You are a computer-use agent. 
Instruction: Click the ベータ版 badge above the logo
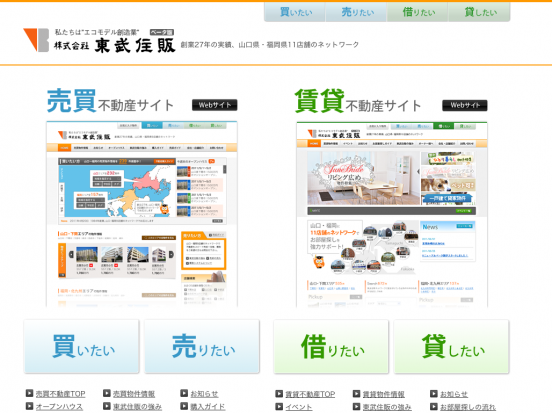click(162, 32)
